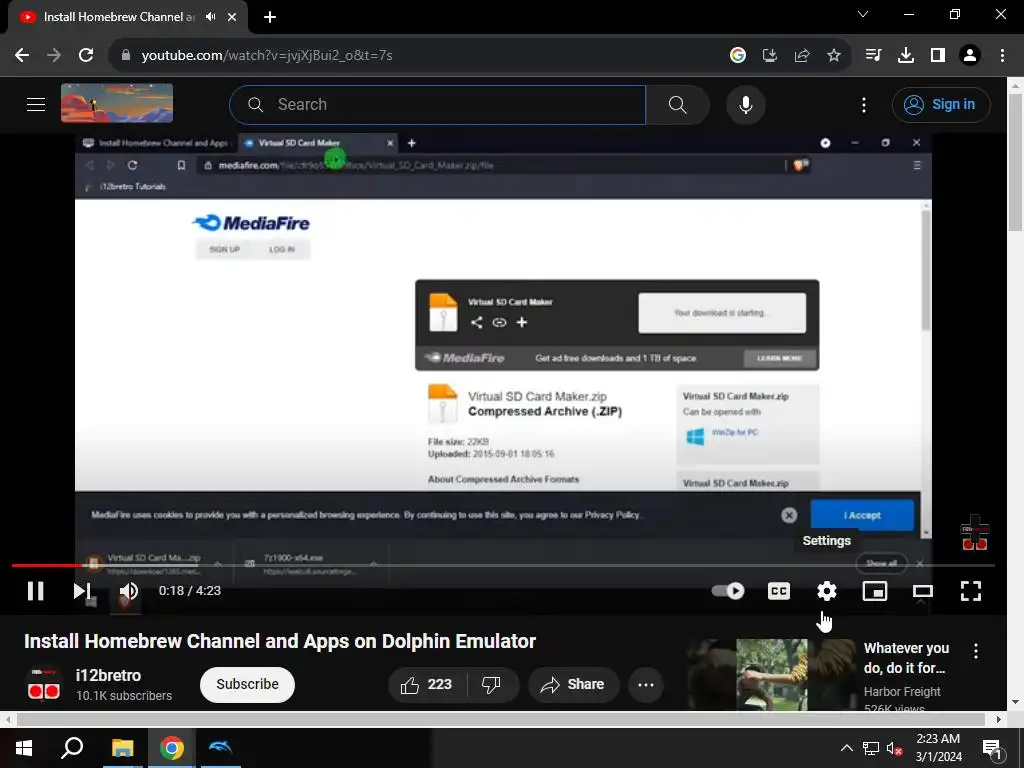1024x768 pixels.
Task: Open the player Settings gear
Action: (x=827, y=591)
